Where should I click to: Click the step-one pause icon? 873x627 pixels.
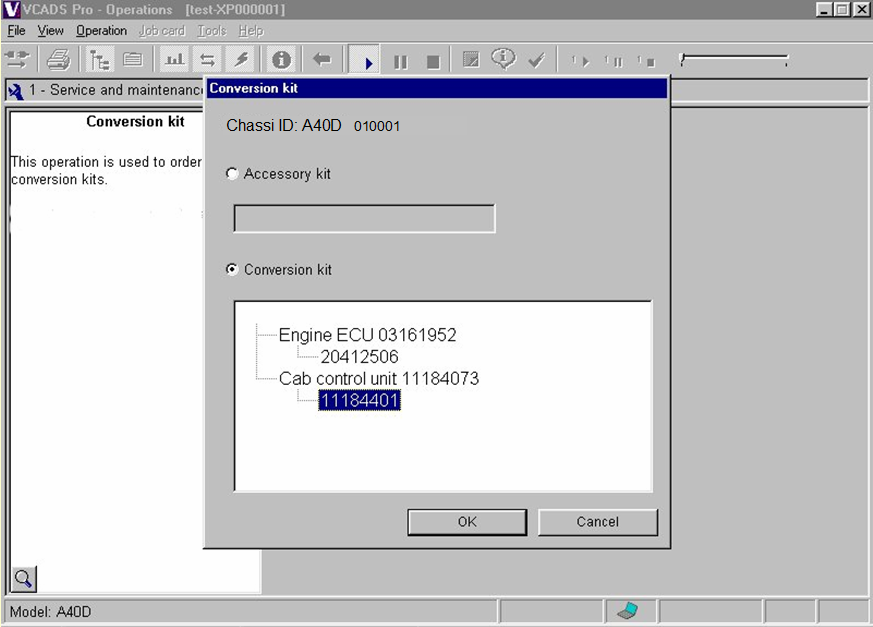point(614,61)
